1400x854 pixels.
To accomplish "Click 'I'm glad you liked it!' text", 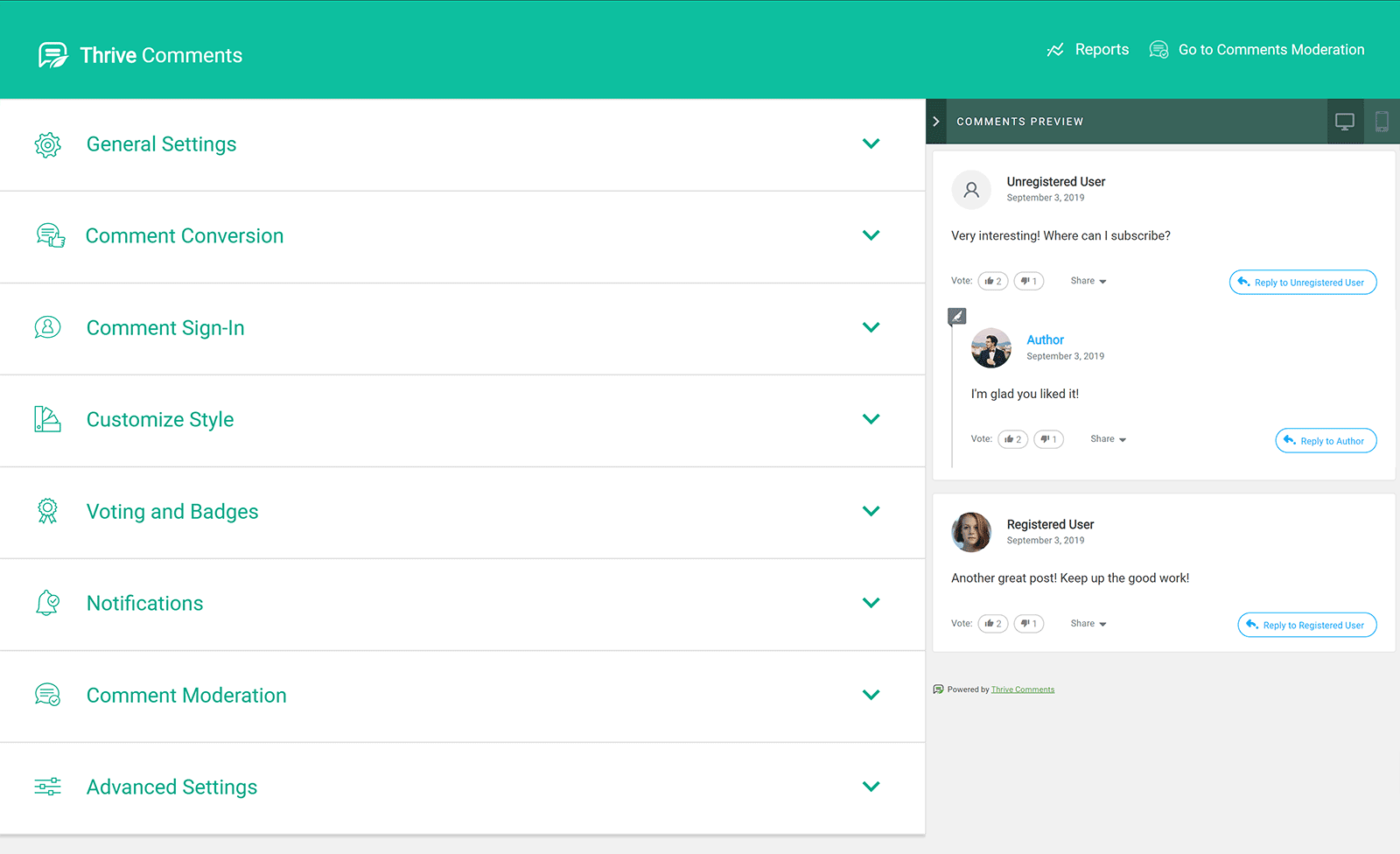I will (1025, 394).
